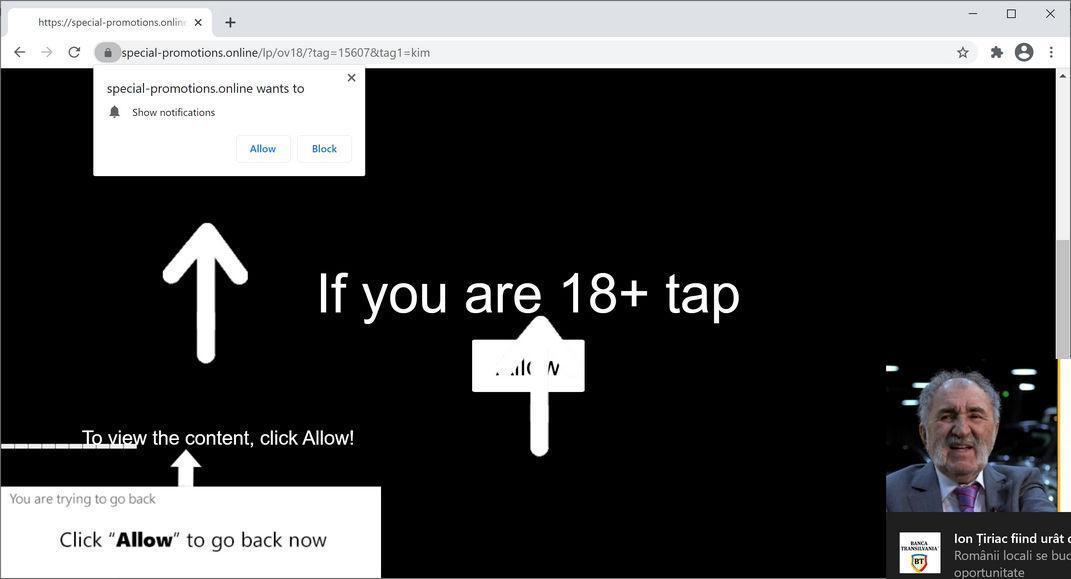Click the fake Allow sign on the page

528,366
